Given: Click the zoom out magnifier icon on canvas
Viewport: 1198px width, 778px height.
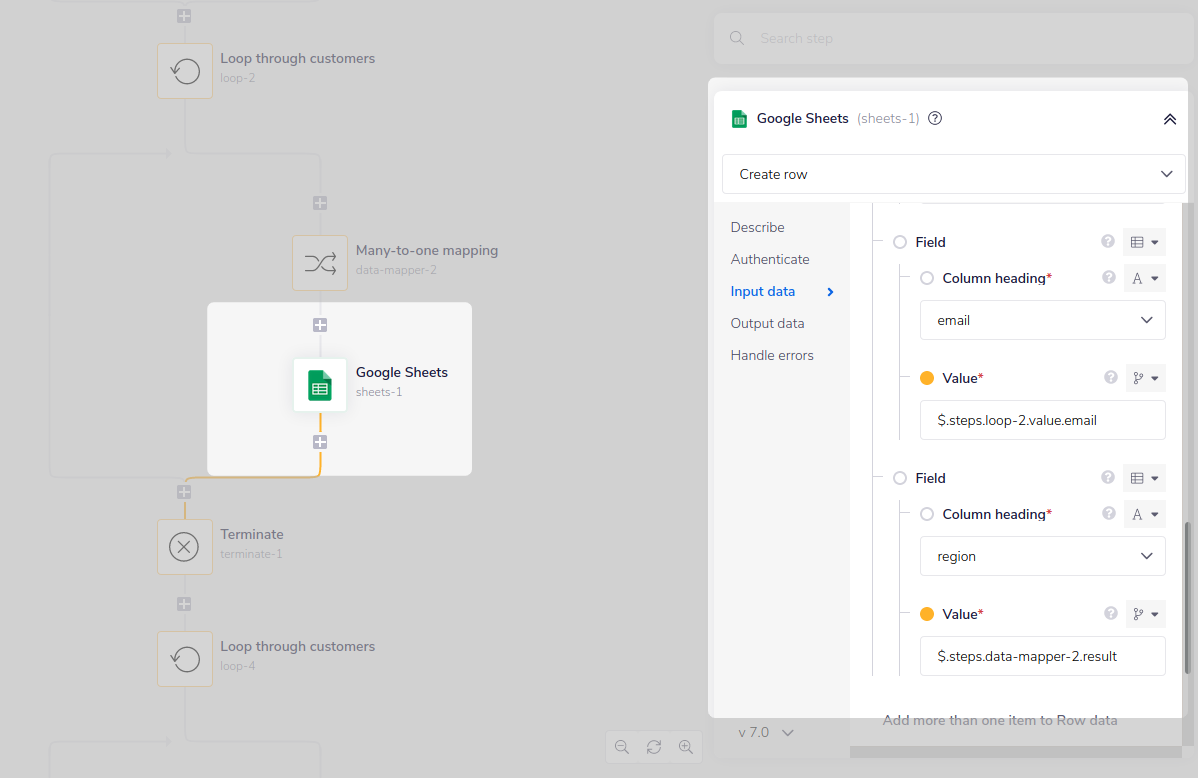Looking at the screenshot, I should click(x=622, y=747).
